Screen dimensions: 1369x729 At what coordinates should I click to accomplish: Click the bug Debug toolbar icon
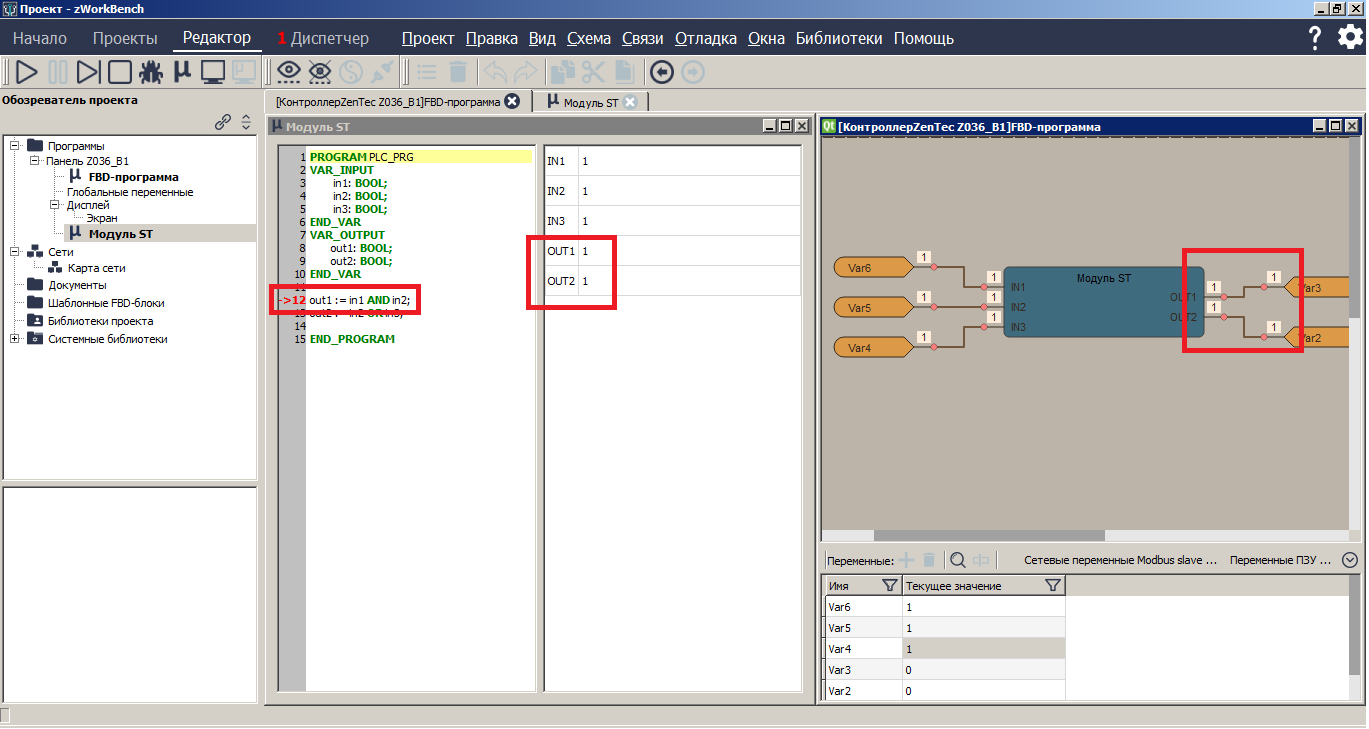click(151, 72)
